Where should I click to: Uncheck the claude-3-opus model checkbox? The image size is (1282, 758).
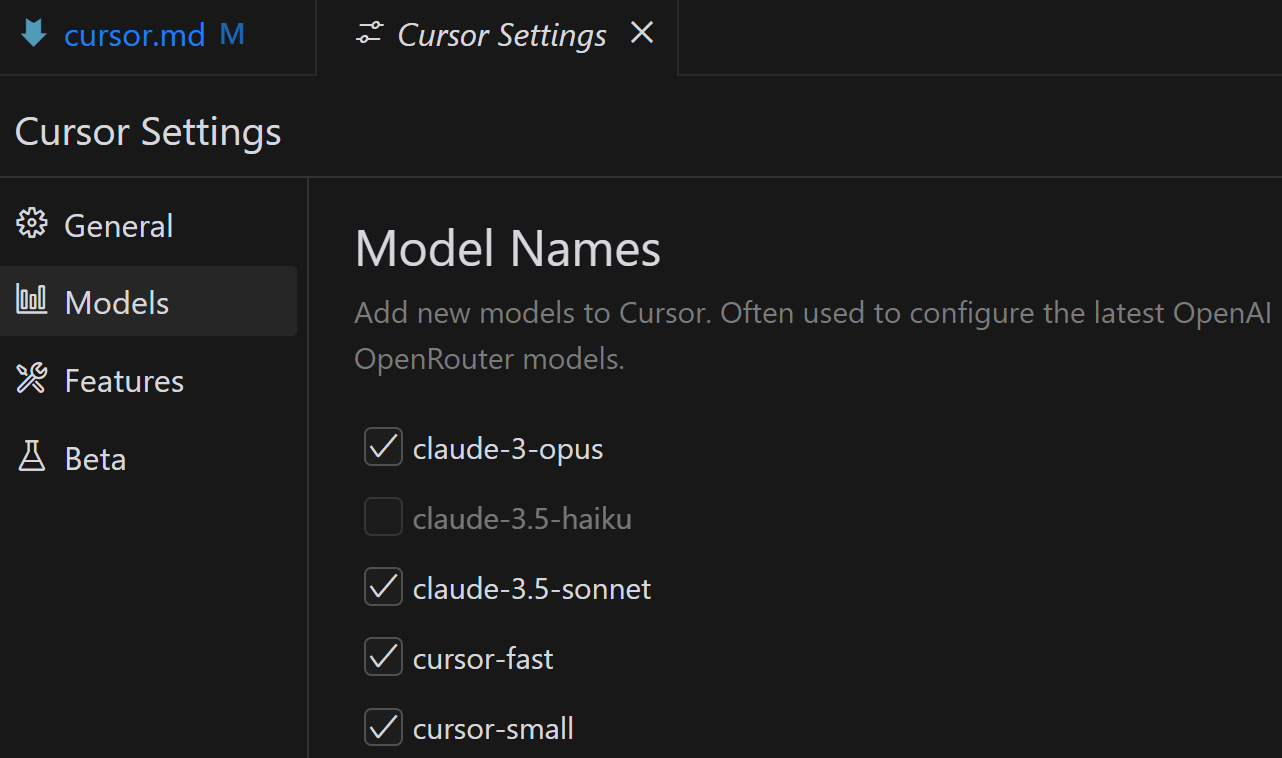(x=383, y=448)
